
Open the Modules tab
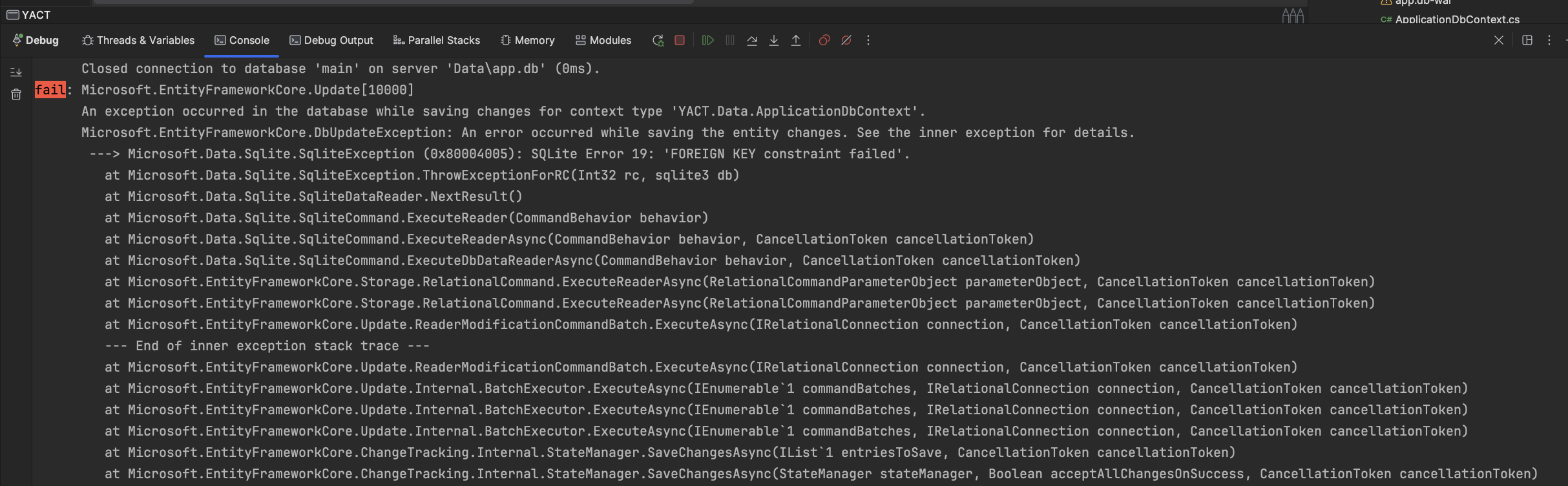point(603,40)
